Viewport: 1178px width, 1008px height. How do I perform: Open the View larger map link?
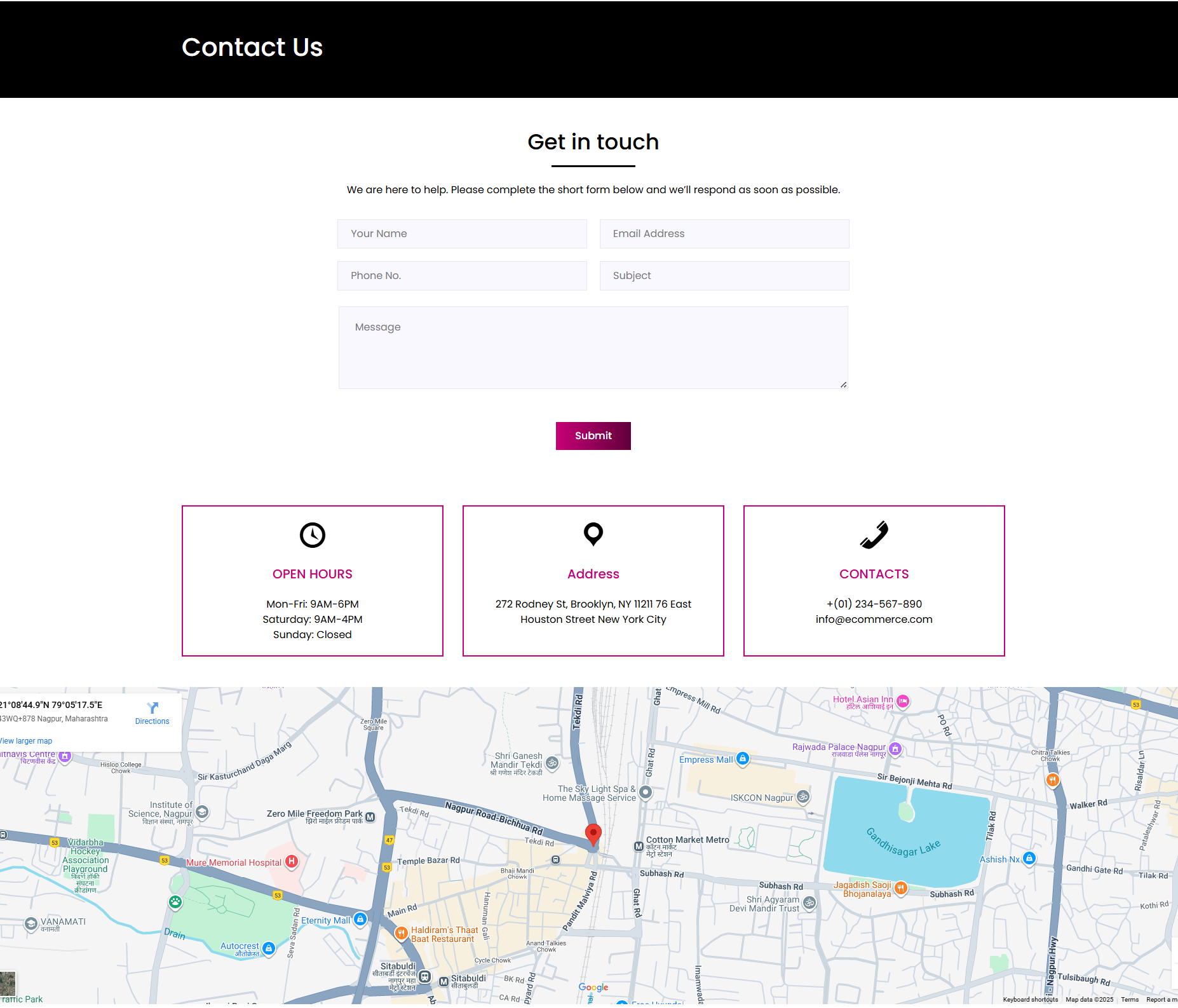(27, 741)
